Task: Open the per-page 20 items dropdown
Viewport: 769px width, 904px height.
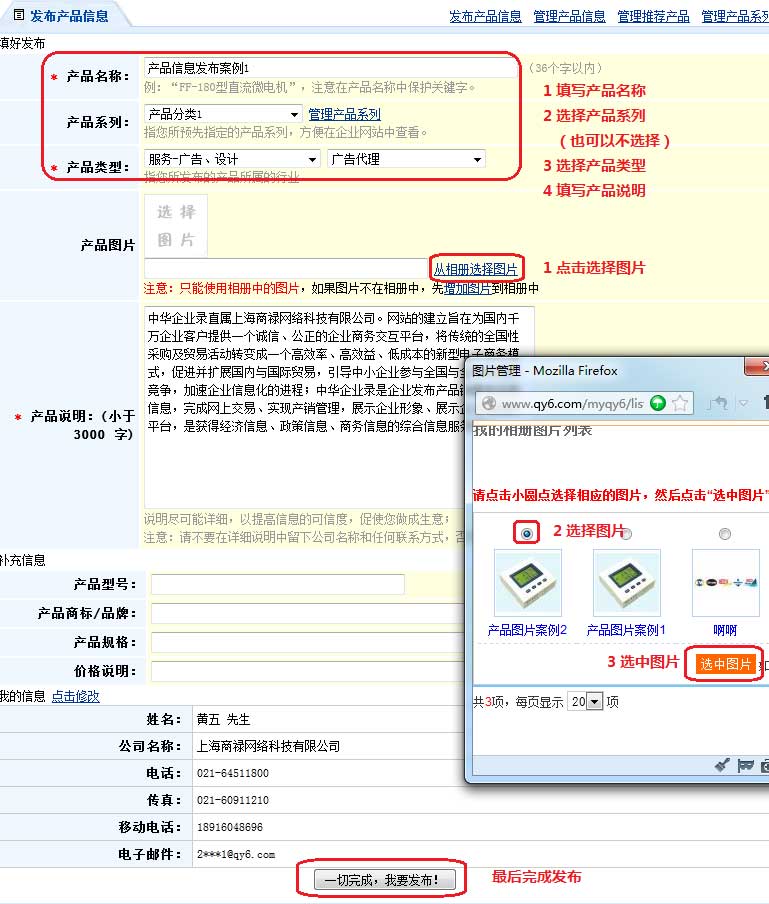Action: [585, 702]
